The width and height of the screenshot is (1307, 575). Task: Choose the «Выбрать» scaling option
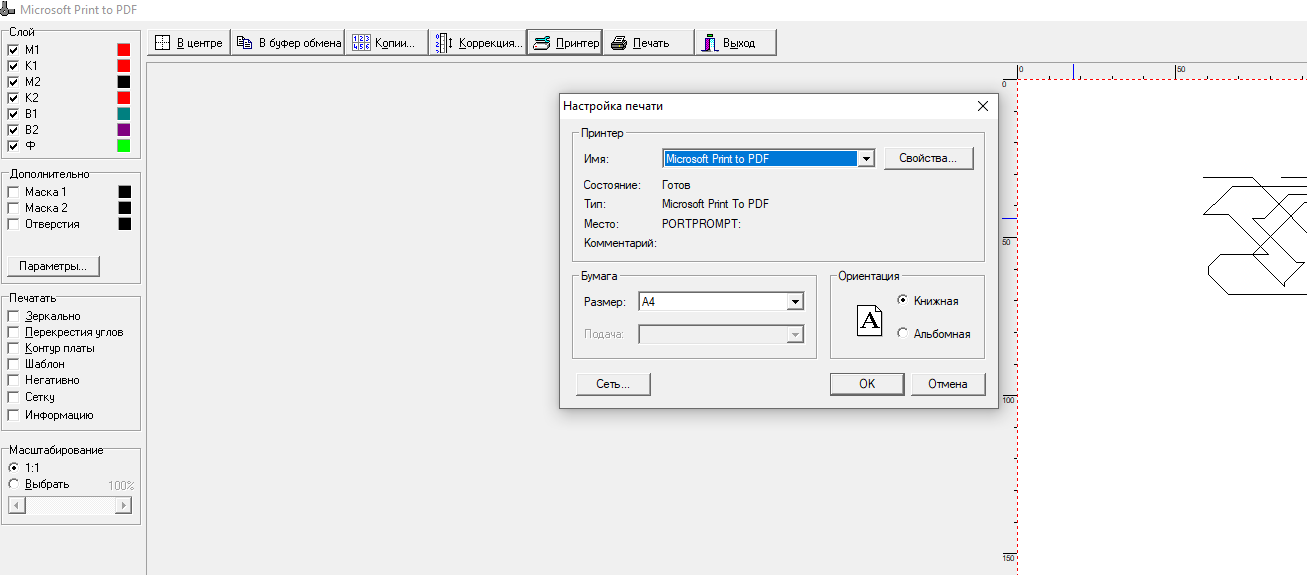13,484
